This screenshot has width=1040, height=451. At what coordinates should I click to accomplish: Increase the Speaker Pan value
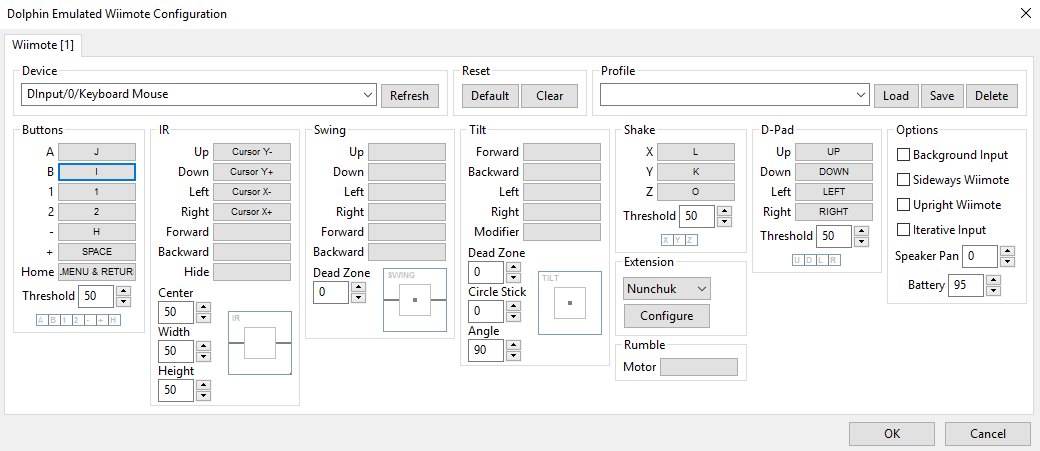1008,251
